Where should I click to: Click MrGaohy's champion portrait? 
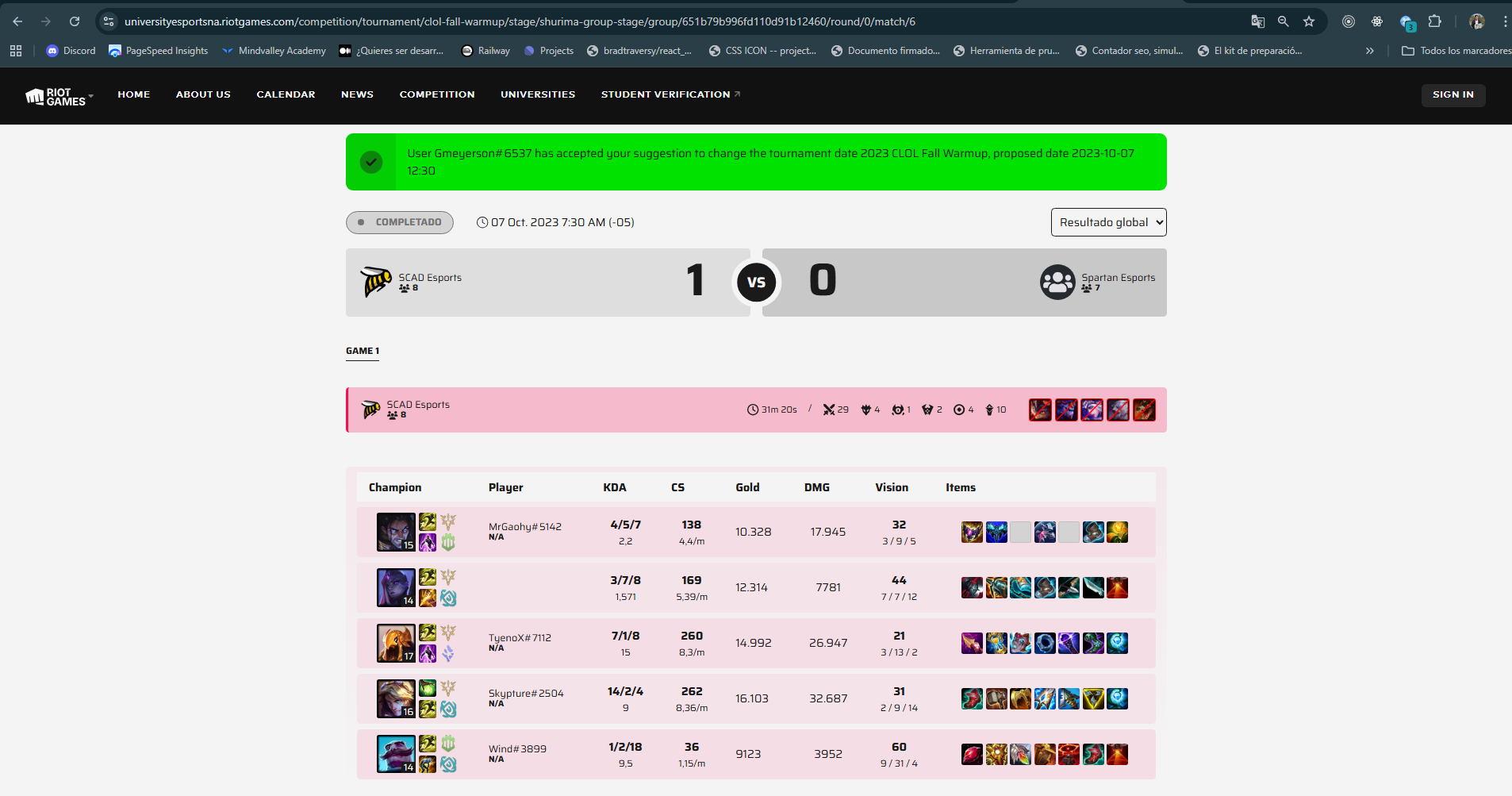pos(396,532)
